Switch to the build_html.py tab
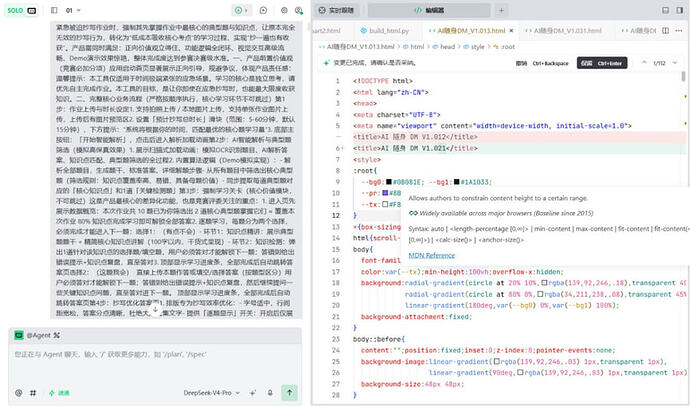Viewport: 690px width, 406px height. 385,31
